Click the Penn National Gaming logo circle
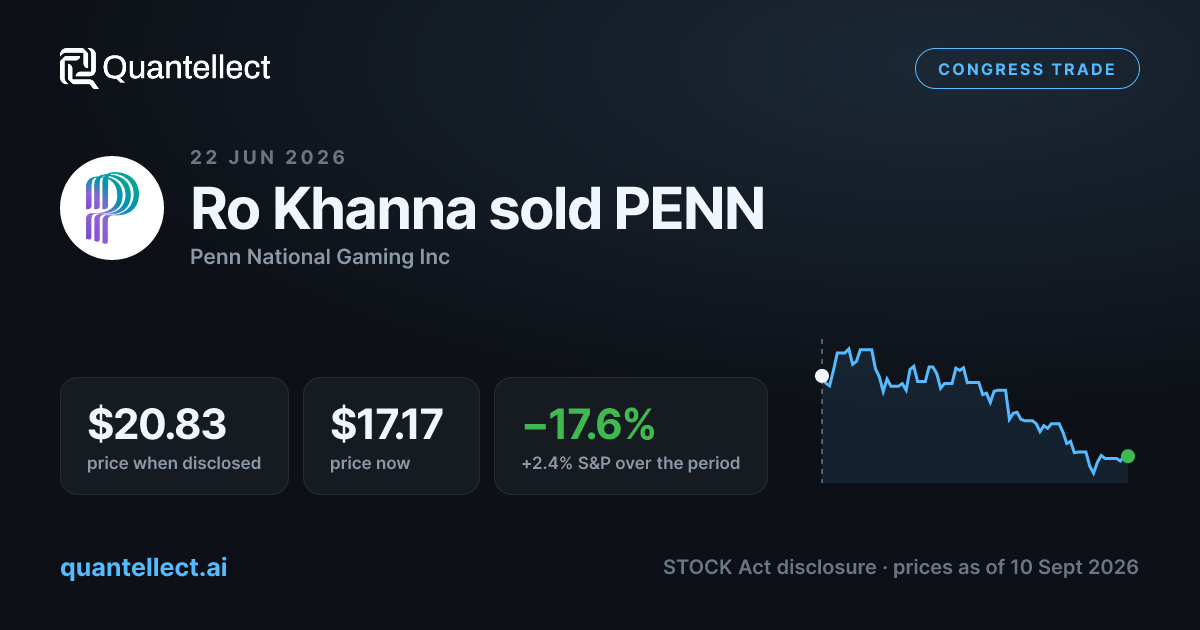 click(112, 208)
